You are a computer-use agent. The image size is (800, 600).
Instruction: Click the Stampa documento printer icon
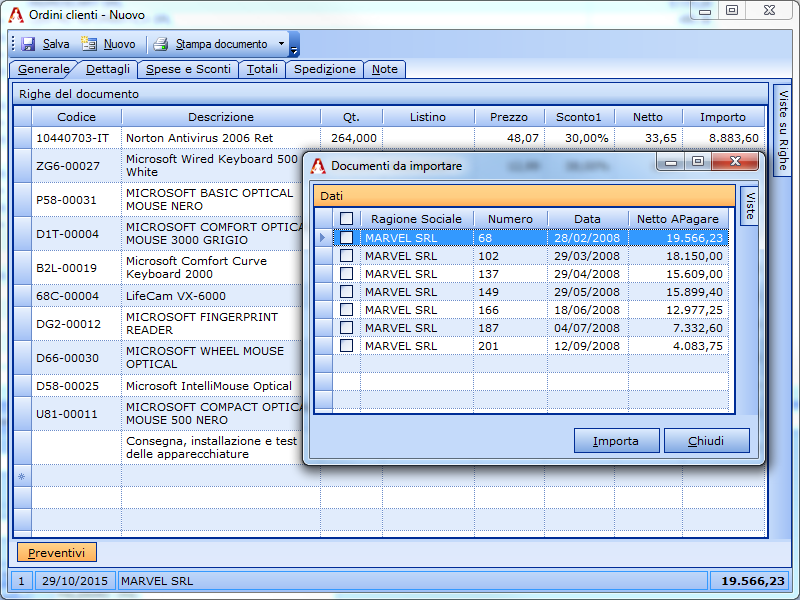pos(161,44)
